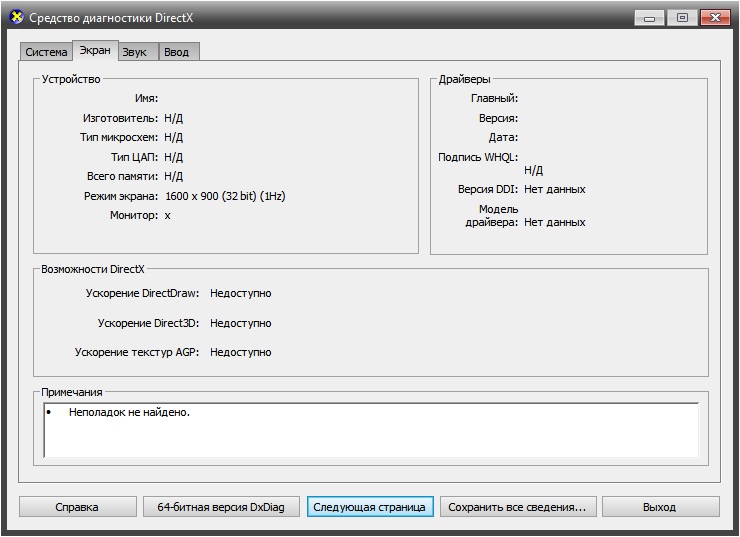
Task: Click the window title Средство диагностики DirectX
Action: tap(111, 18)
